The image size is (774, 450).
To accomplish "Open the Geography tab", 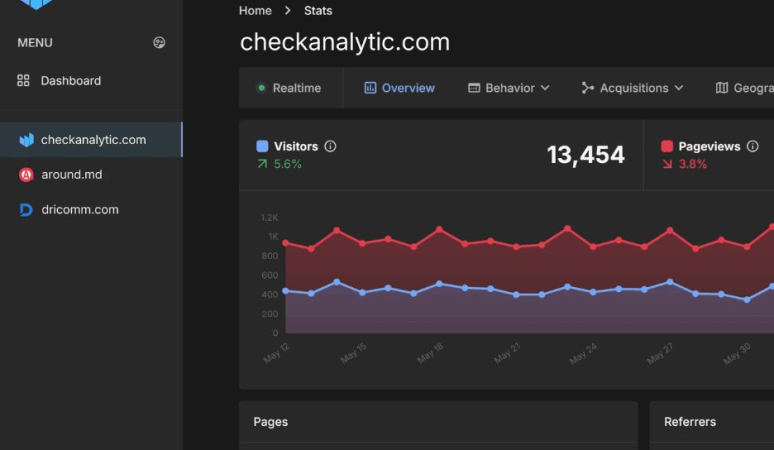I will pos(744,88).
